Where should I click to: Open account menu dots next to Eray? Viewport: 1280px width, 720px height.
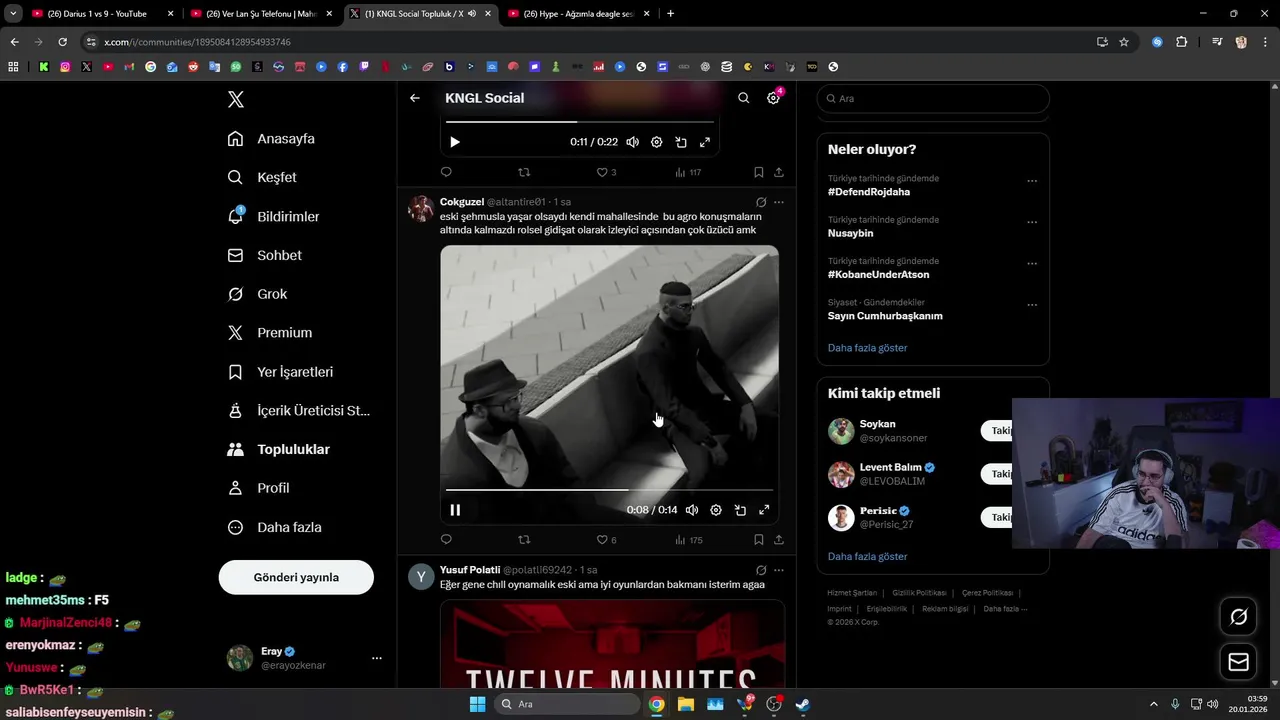pyautogui.click(x=377, y=658)
